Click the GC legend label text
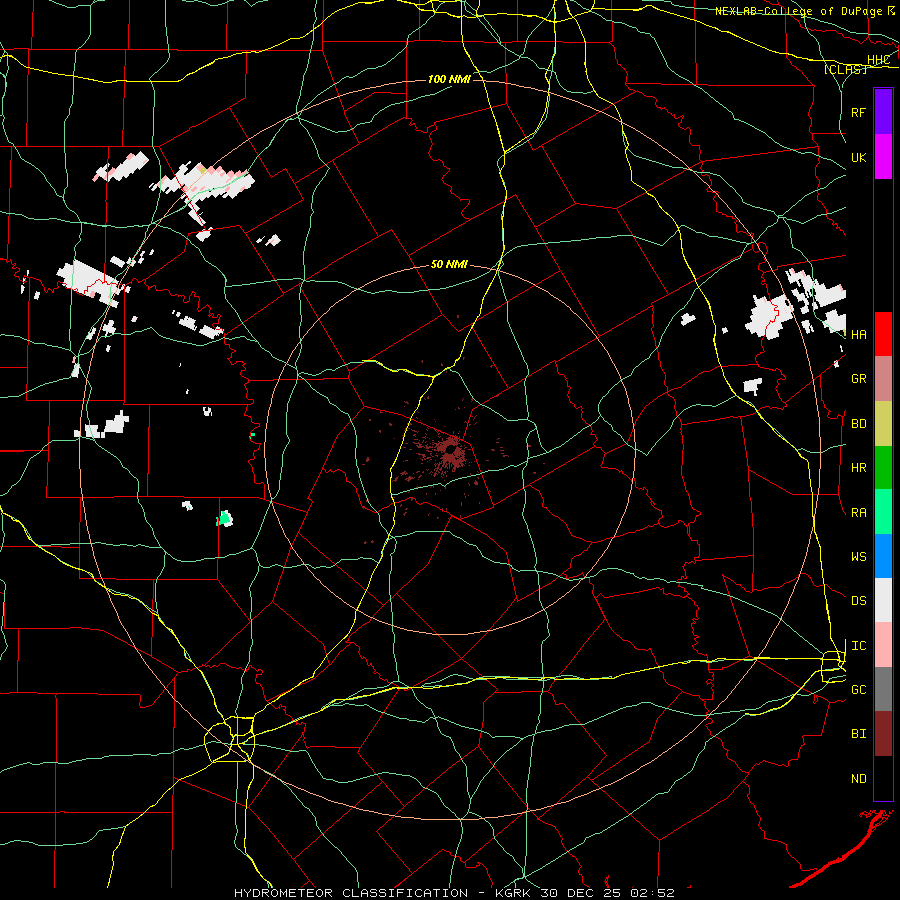 859,689
